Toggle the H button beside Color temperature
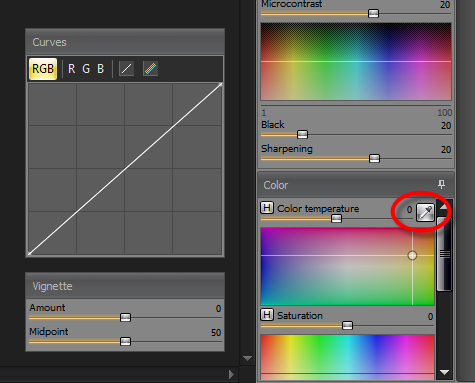Screen dimensions: 475x383 [267, 208]
